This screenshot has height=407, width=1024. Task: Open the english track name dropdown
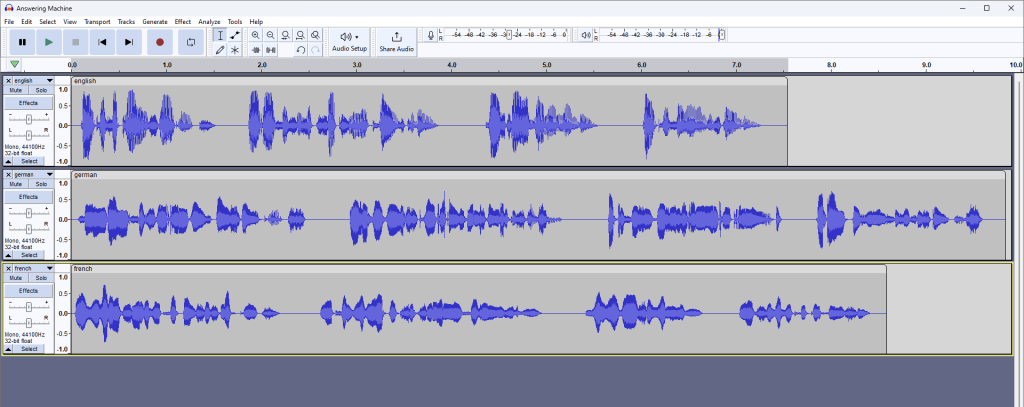[33, 81]
